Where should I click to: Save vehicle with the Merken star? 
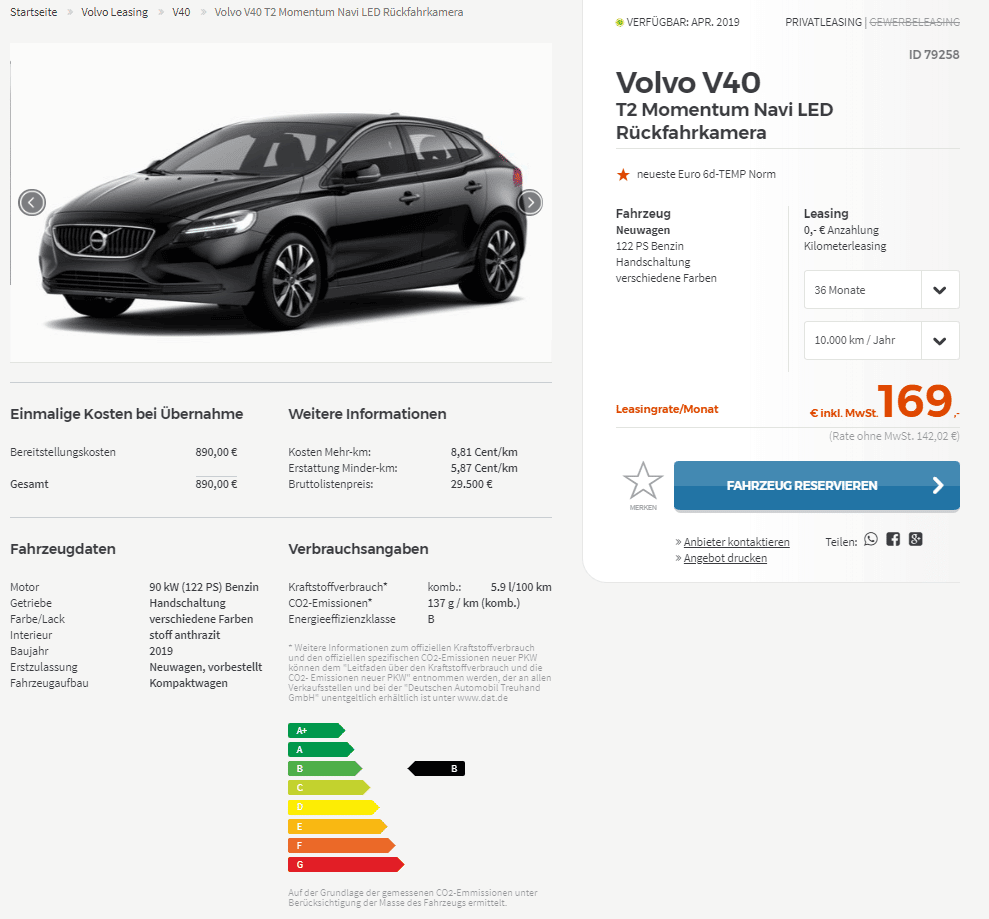click(x=643, y=486)
